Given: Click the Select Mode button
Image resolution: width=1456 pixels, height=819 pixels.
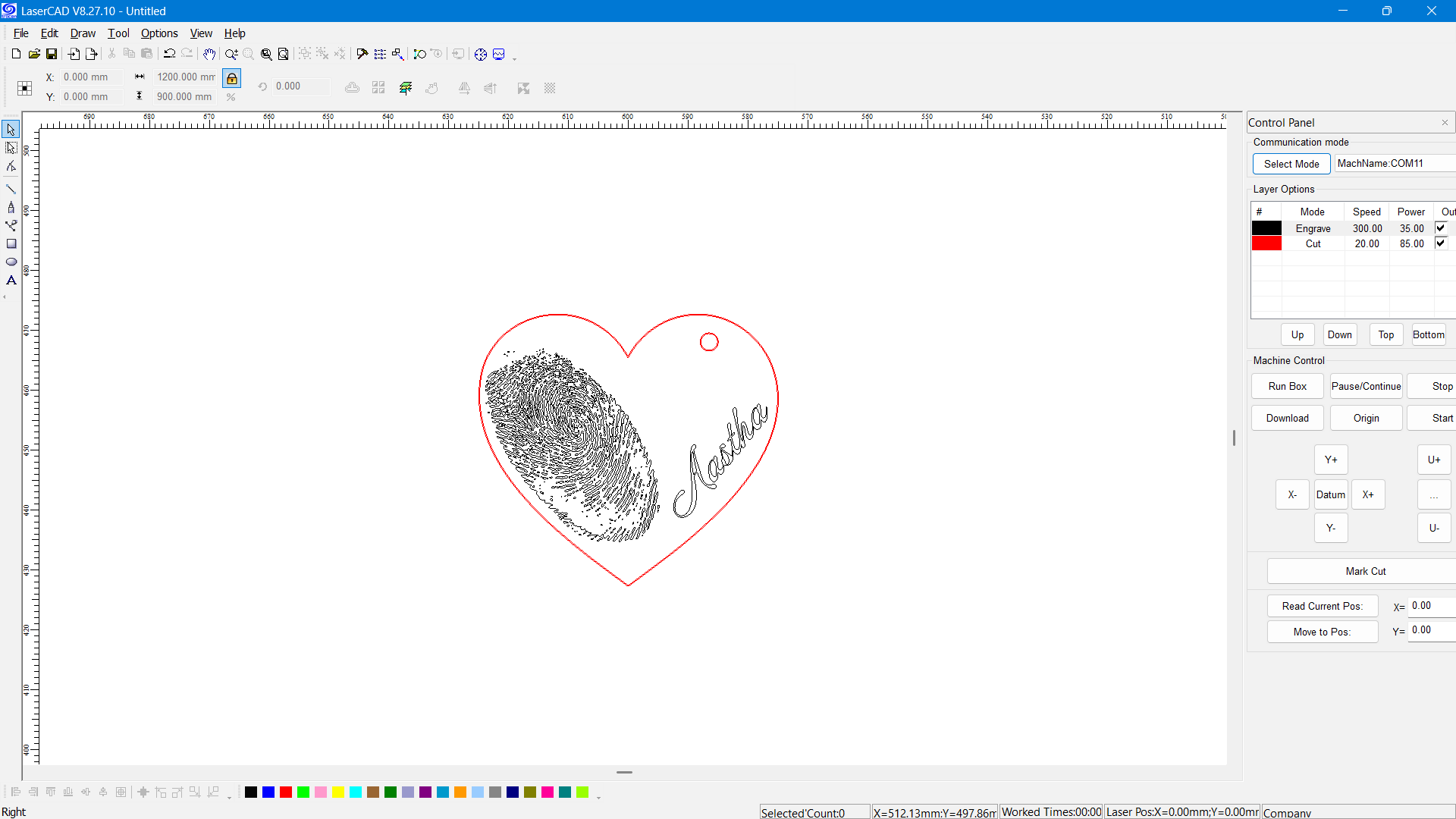Looking at the screenshot, I should click(x=1291, y=164).
